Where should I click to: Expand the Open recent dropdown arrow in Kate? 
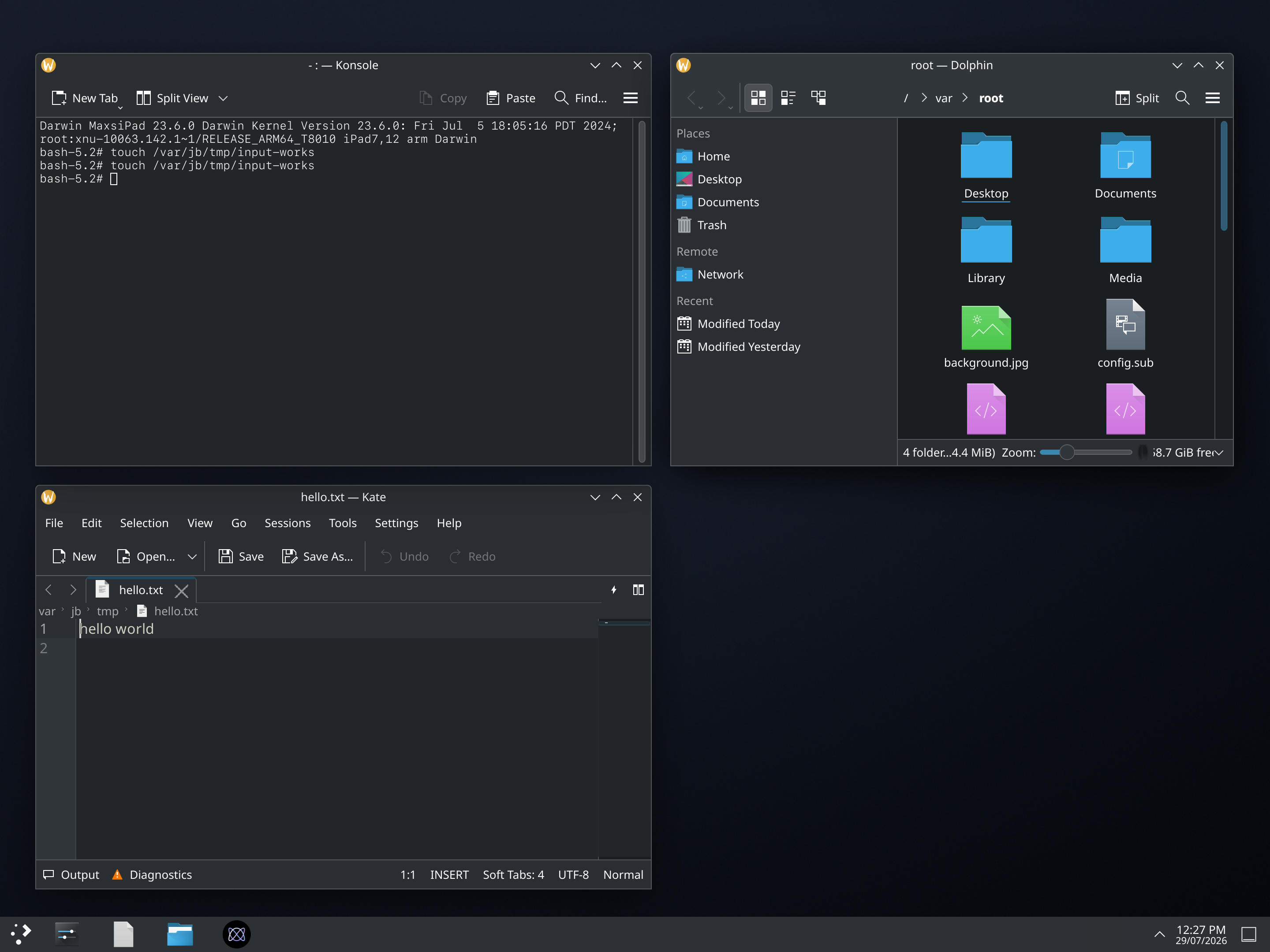point(192,556)
